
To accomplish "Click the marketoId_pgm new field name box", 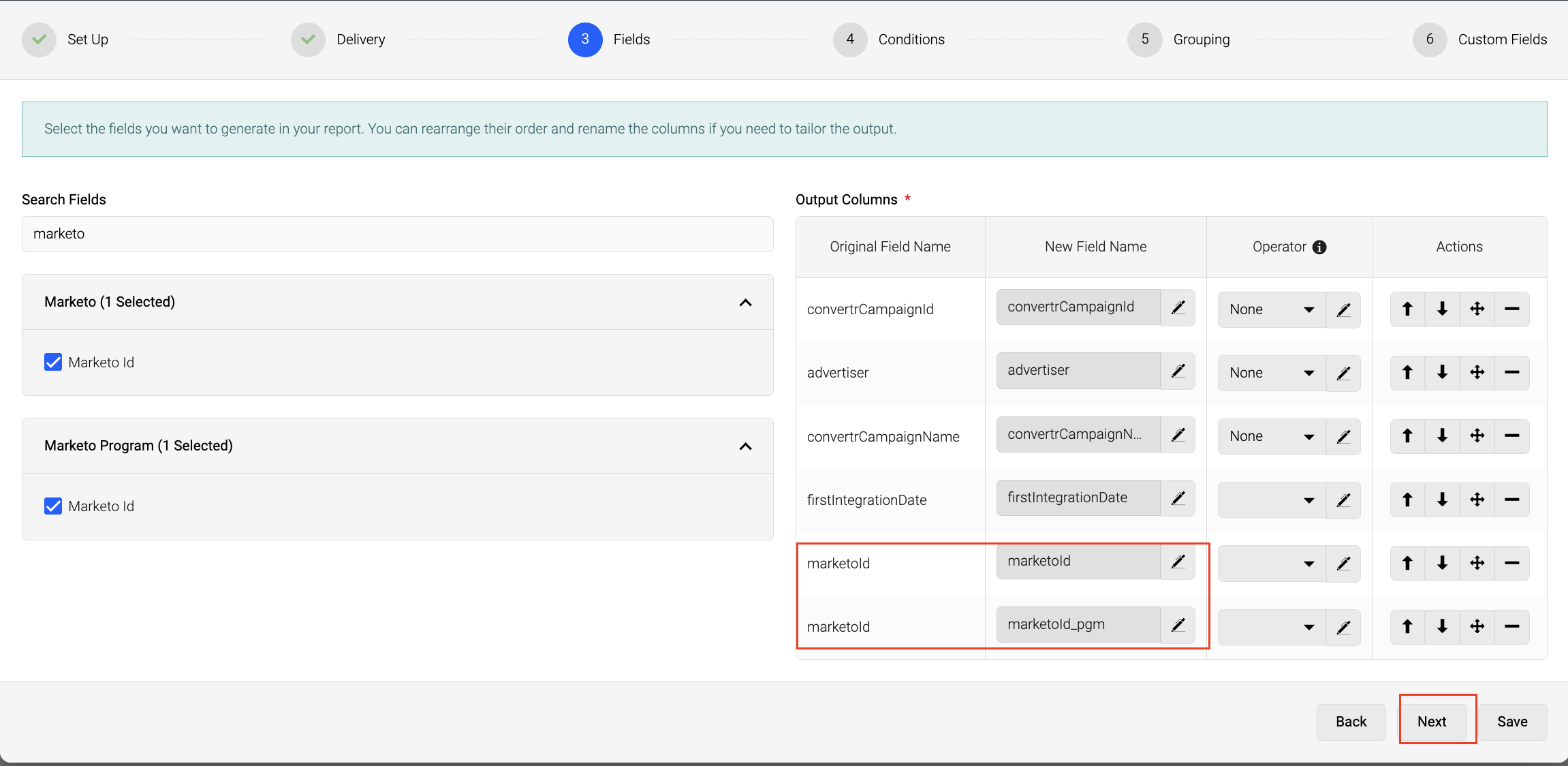I will 1078,625.
